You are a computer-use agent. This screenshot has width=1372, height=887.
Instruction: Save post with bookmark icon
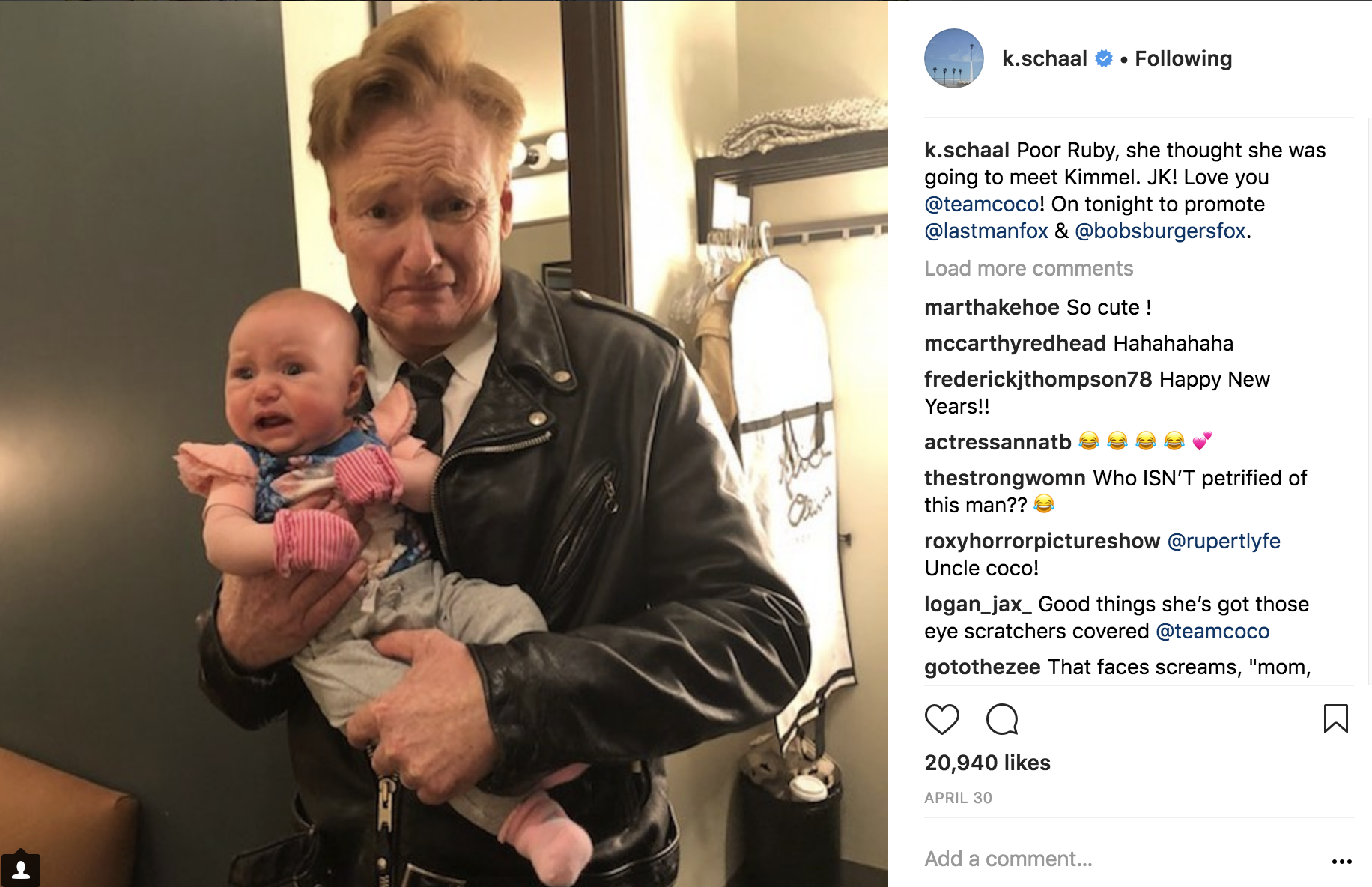coord(1335,718)
